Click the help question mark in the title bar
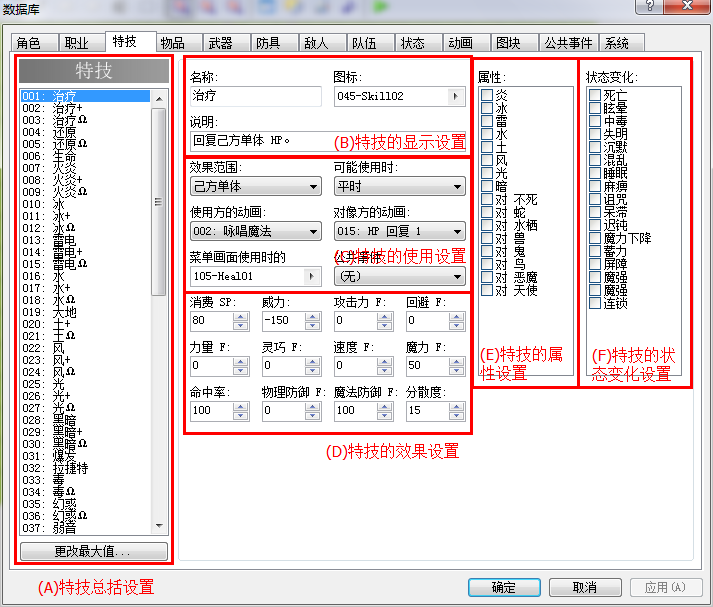 (x=650, y=6)
